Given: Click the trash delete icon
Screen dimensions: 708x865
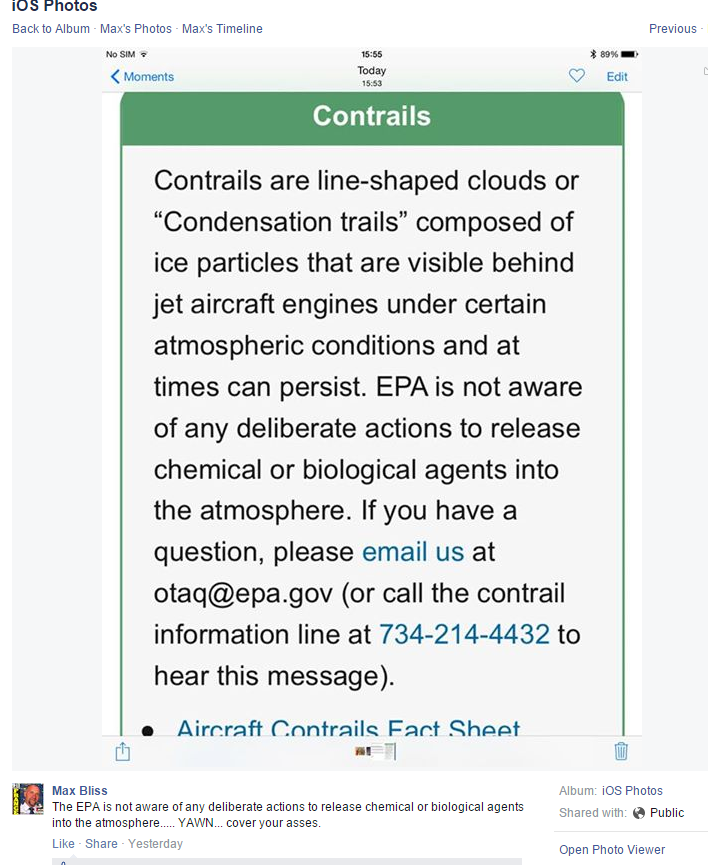Looking at the screenshot, I should point(621,751).
